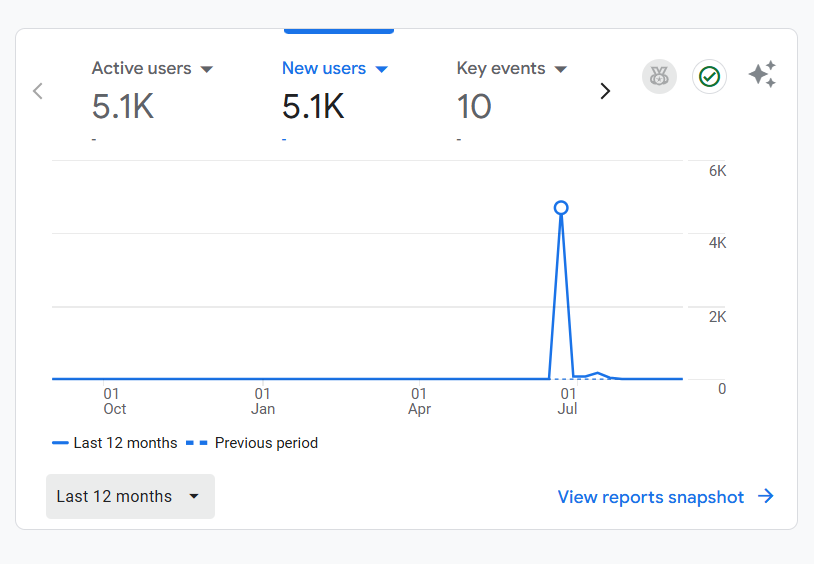Screen dimensions: 814x564
Task: Click the right chevron to show more metrics
Action: click(x=604, y=91)
